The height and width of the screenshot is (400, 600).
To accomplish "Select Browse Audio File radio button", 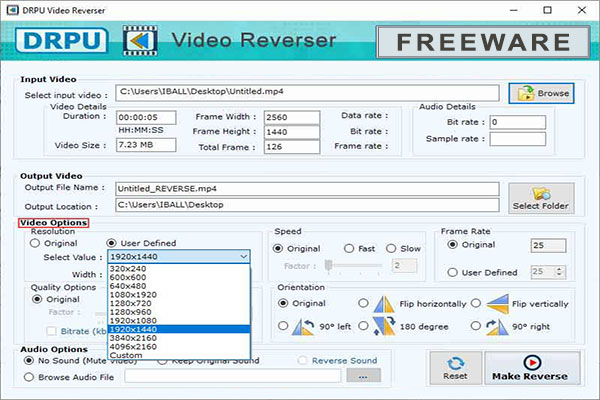I will pos(29,377).
